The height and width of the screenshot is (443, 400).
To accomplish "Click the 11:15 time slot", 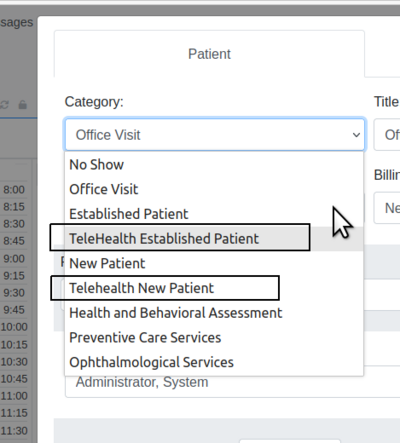I will (14, 413).
